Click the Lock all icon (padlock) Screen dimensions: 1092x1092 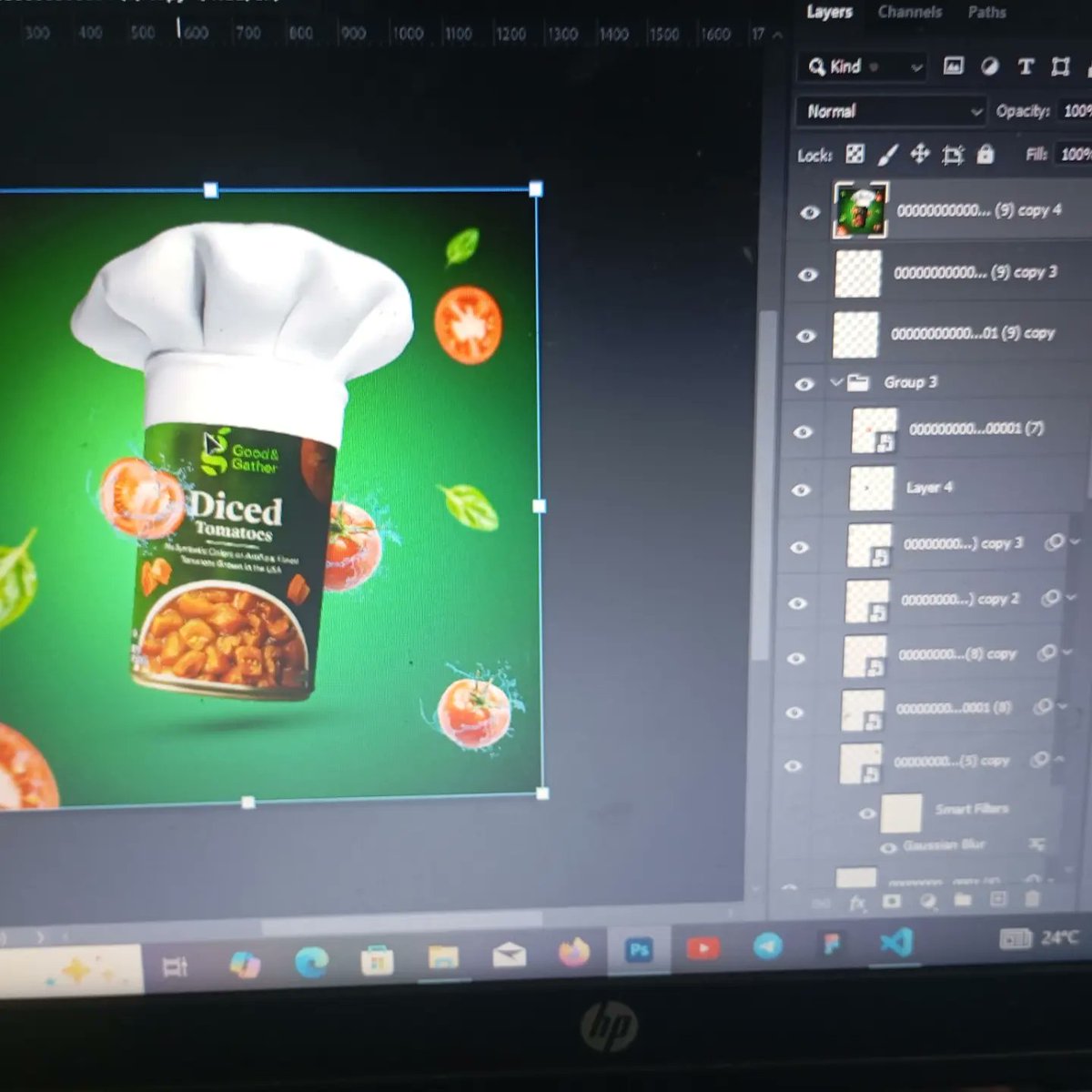point(986,155)
